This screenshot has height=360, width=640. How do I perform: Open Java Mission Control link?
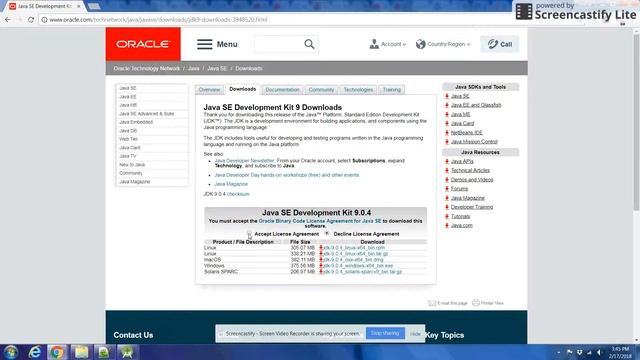coord(474,142)
